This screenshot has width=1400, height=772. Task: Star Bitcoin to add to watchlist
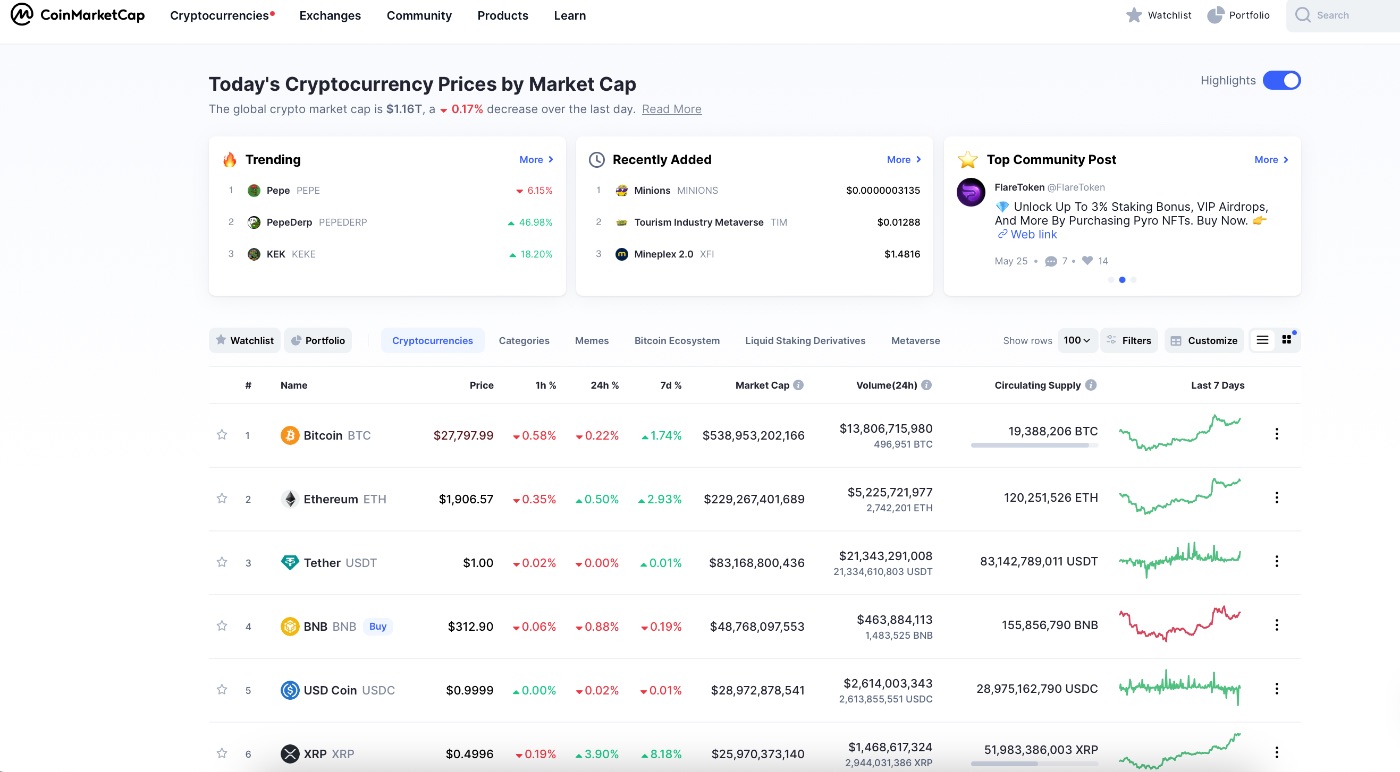click(x=222, y=435)
